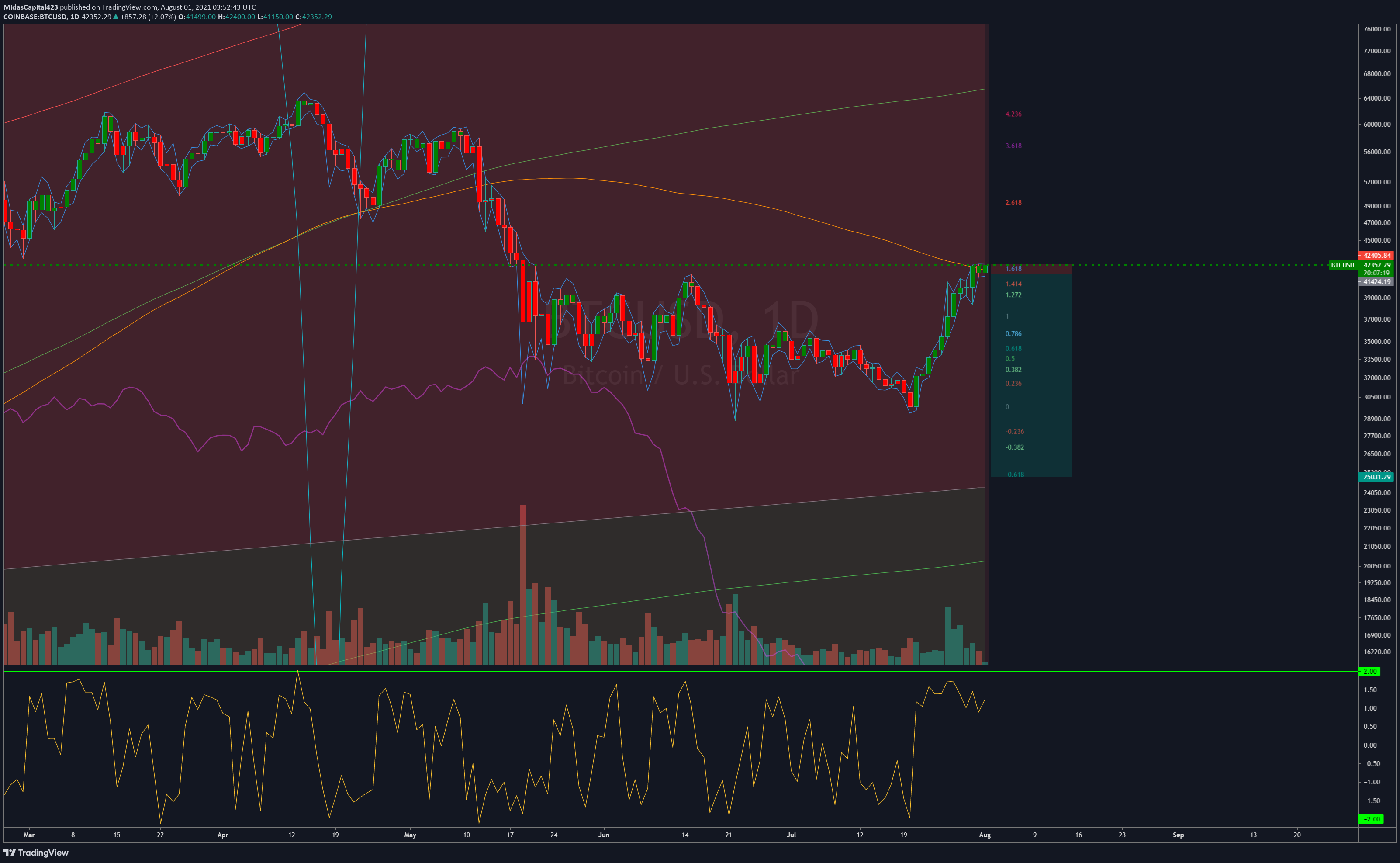Click the TradingView logo at bottom left
The width and height of the screenshot is (1400, 863).
36,852
